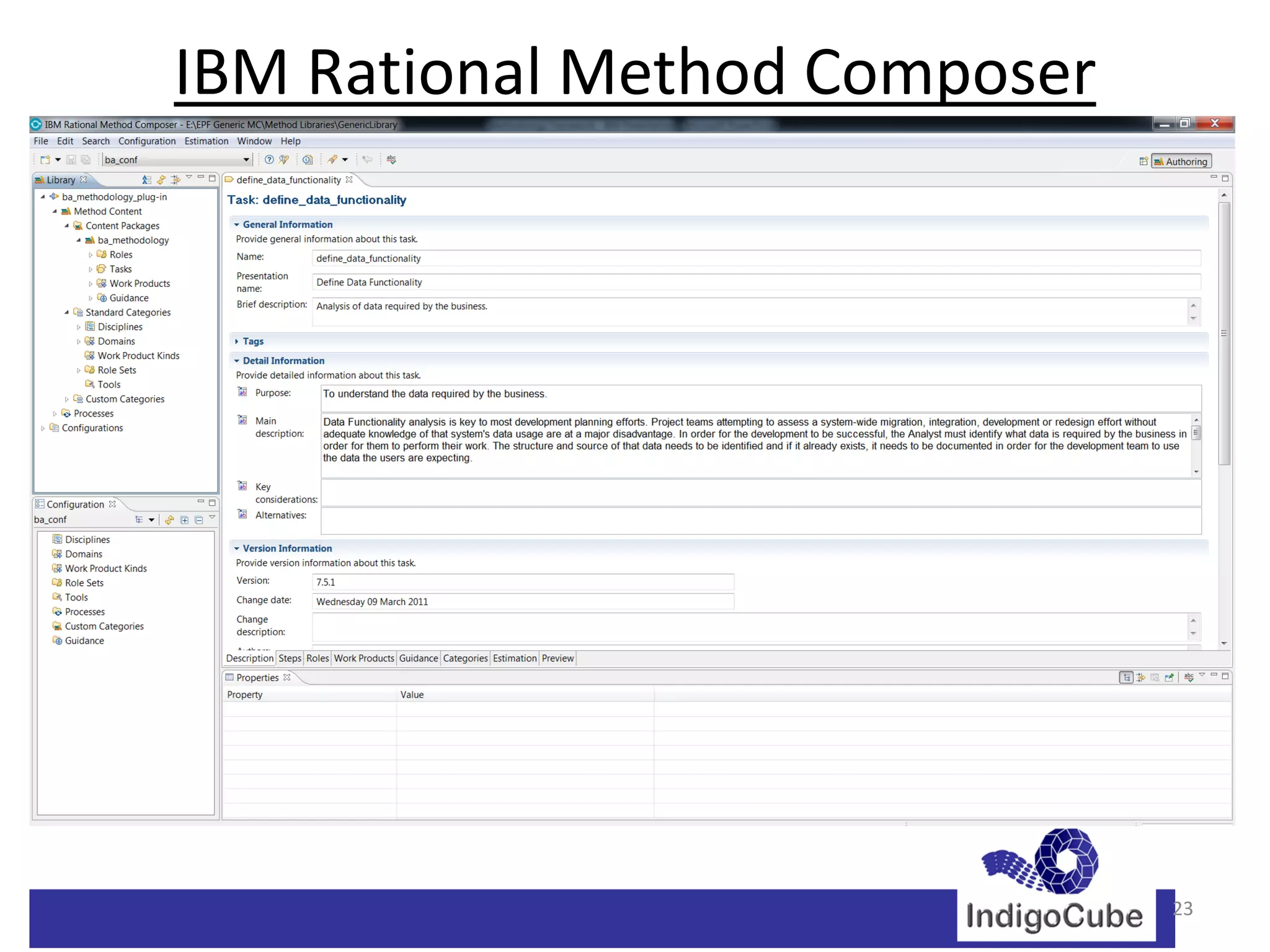Expand the Tags section
Screen dimensions: 1270x952
pos(237,342)
